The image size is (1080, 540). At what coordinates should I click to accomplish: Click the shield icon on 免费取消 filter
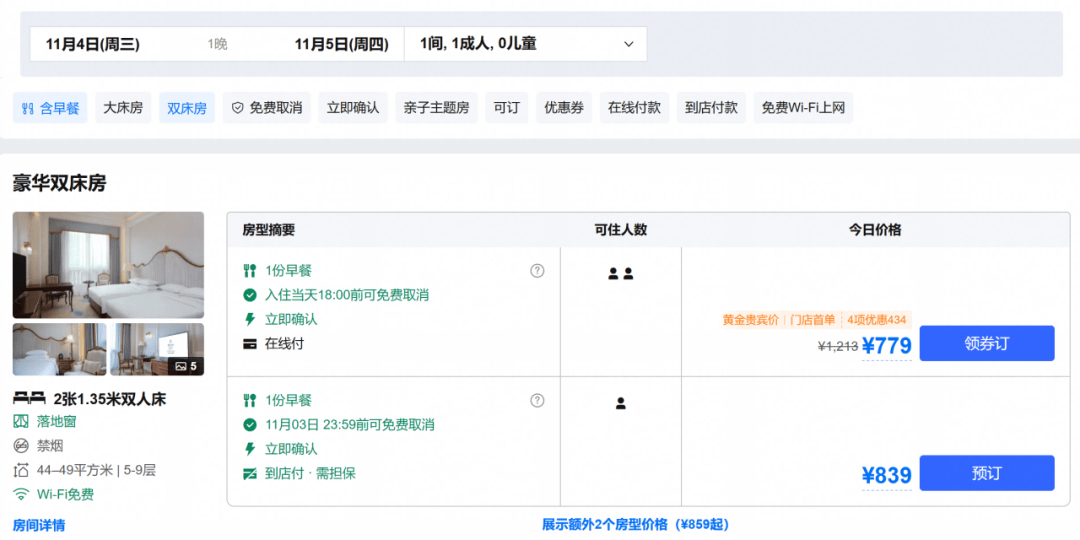click(x=238, y=108)
